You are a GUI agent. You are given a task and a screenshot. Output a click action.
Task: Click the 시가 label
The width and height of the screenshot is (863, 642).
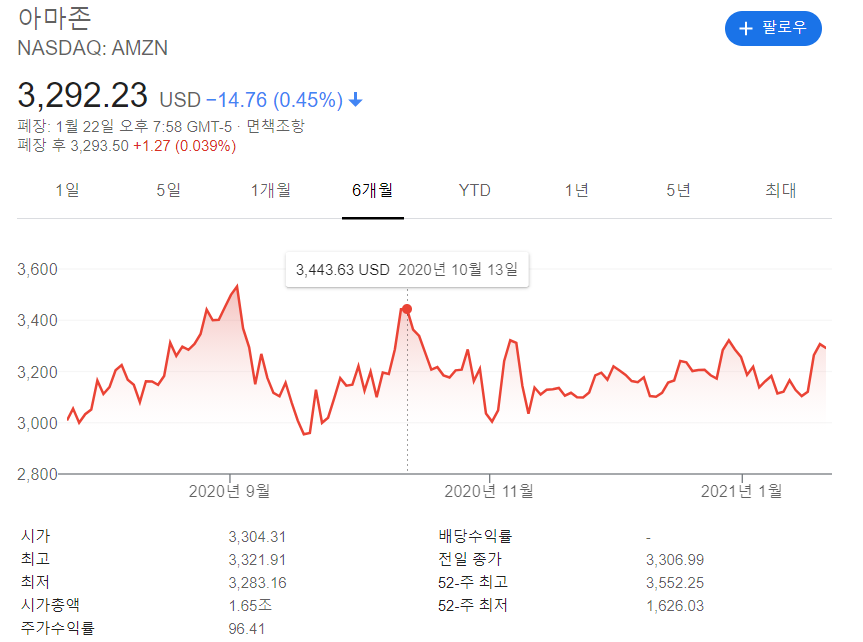tap(36, 536)
